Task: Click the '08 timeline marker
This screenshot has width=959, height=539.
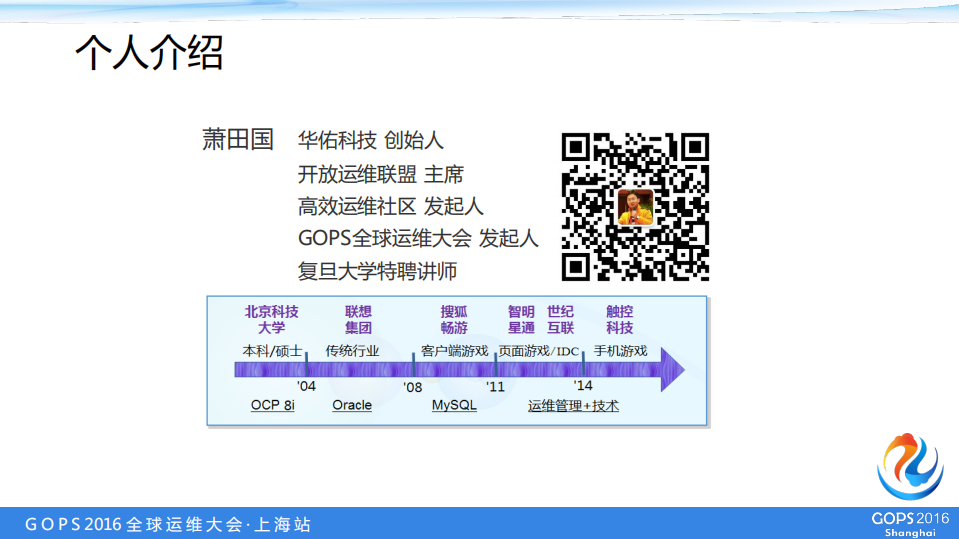Action: click(413, 387)
